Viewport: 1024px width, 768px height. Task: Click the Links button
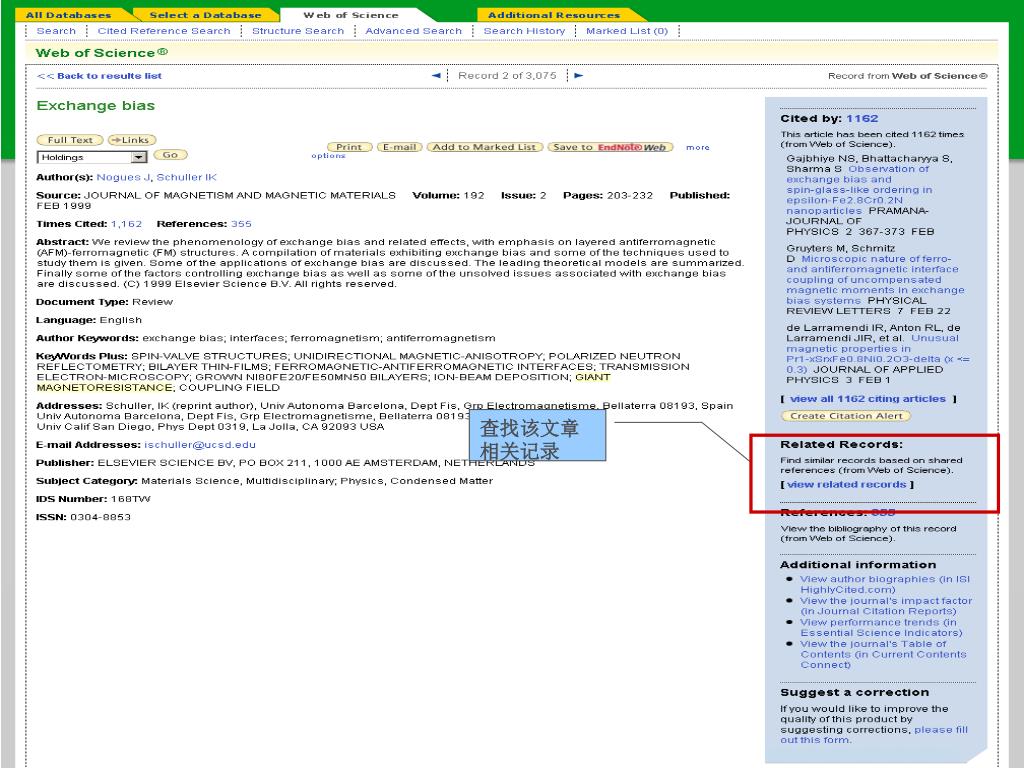132,140
